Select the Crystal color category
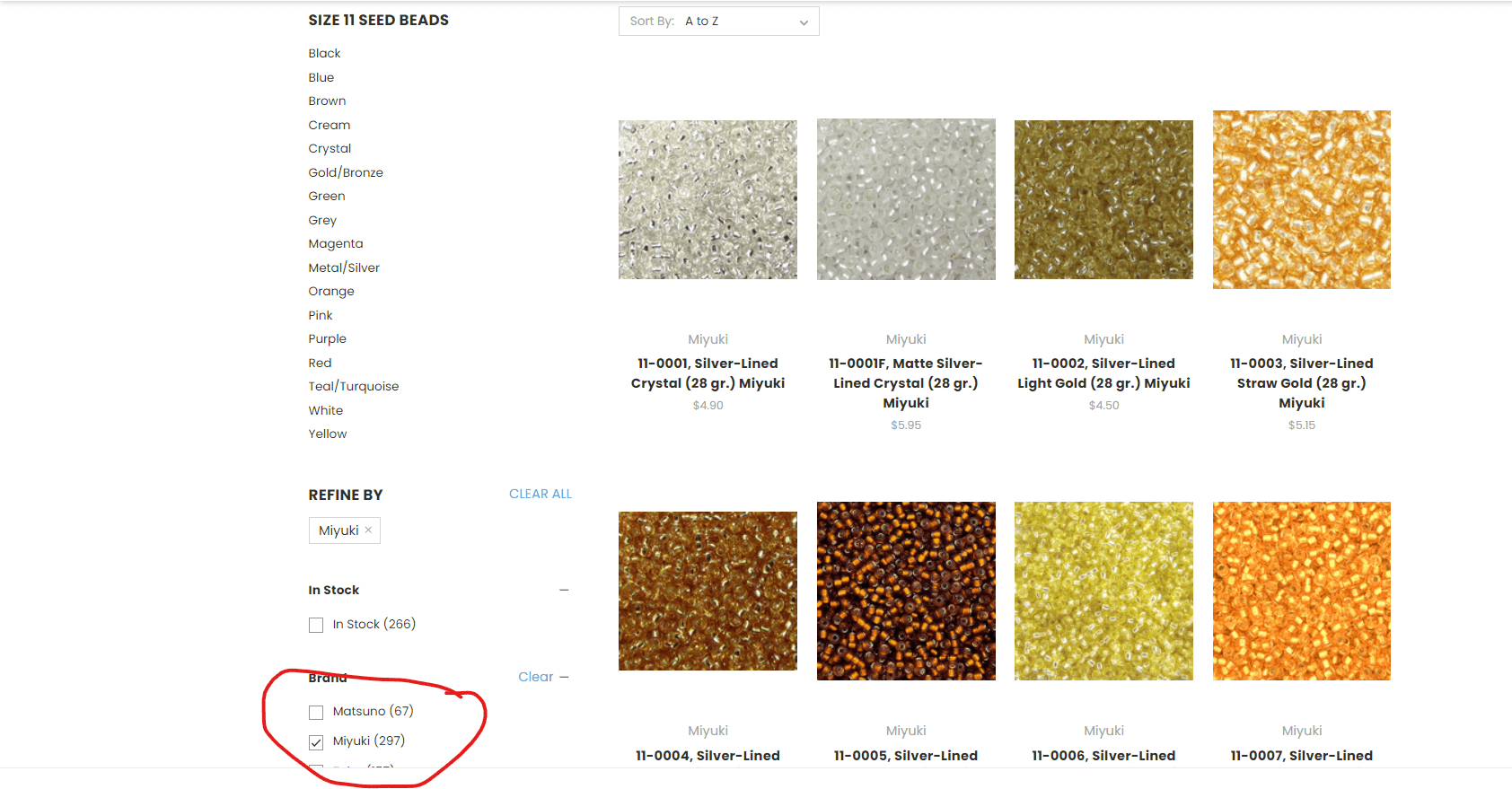This screenshot has width=1512, height=789. point(330,148)
